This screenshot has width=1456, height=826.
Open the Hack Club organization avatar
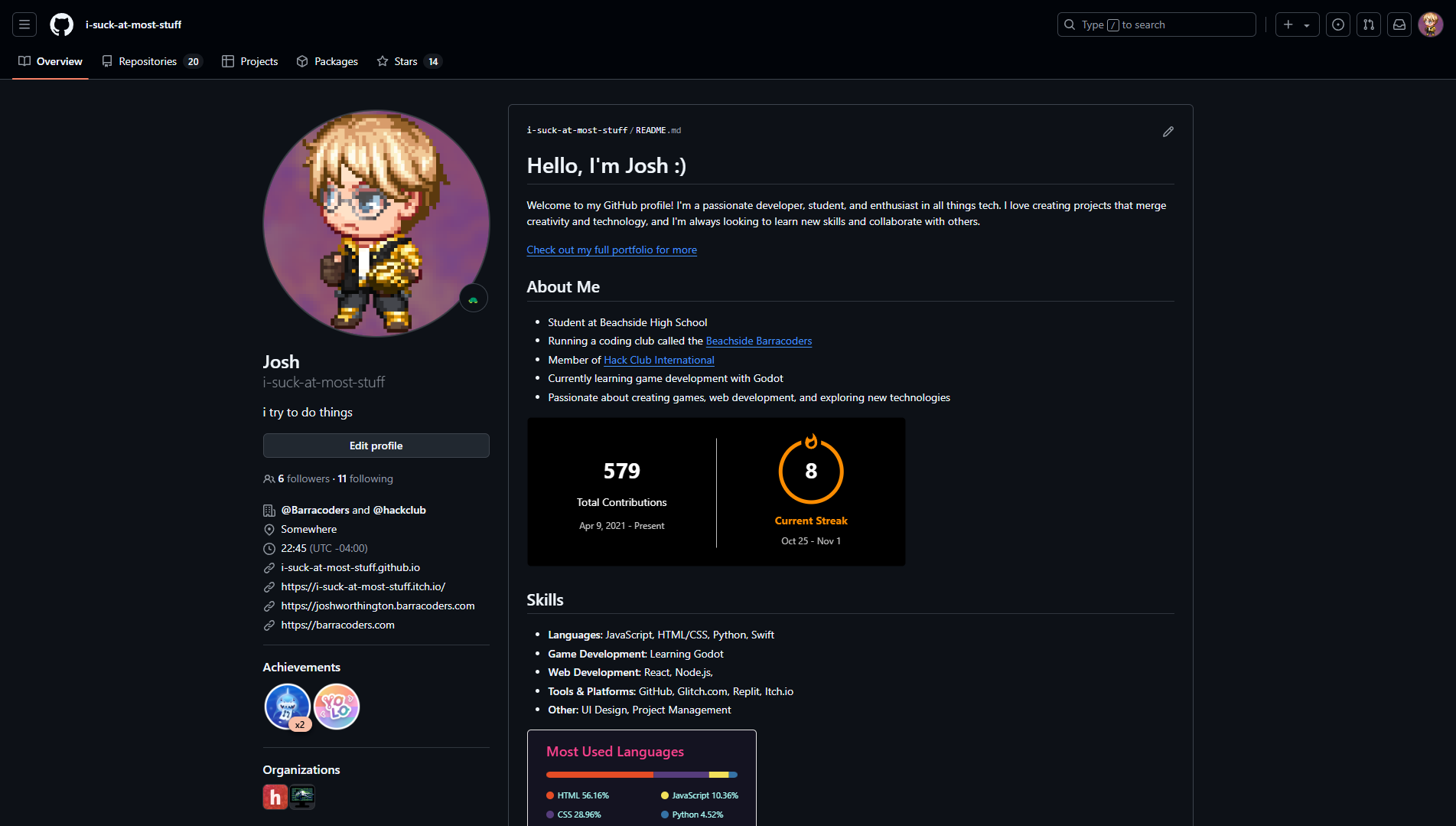pos(275,797)
